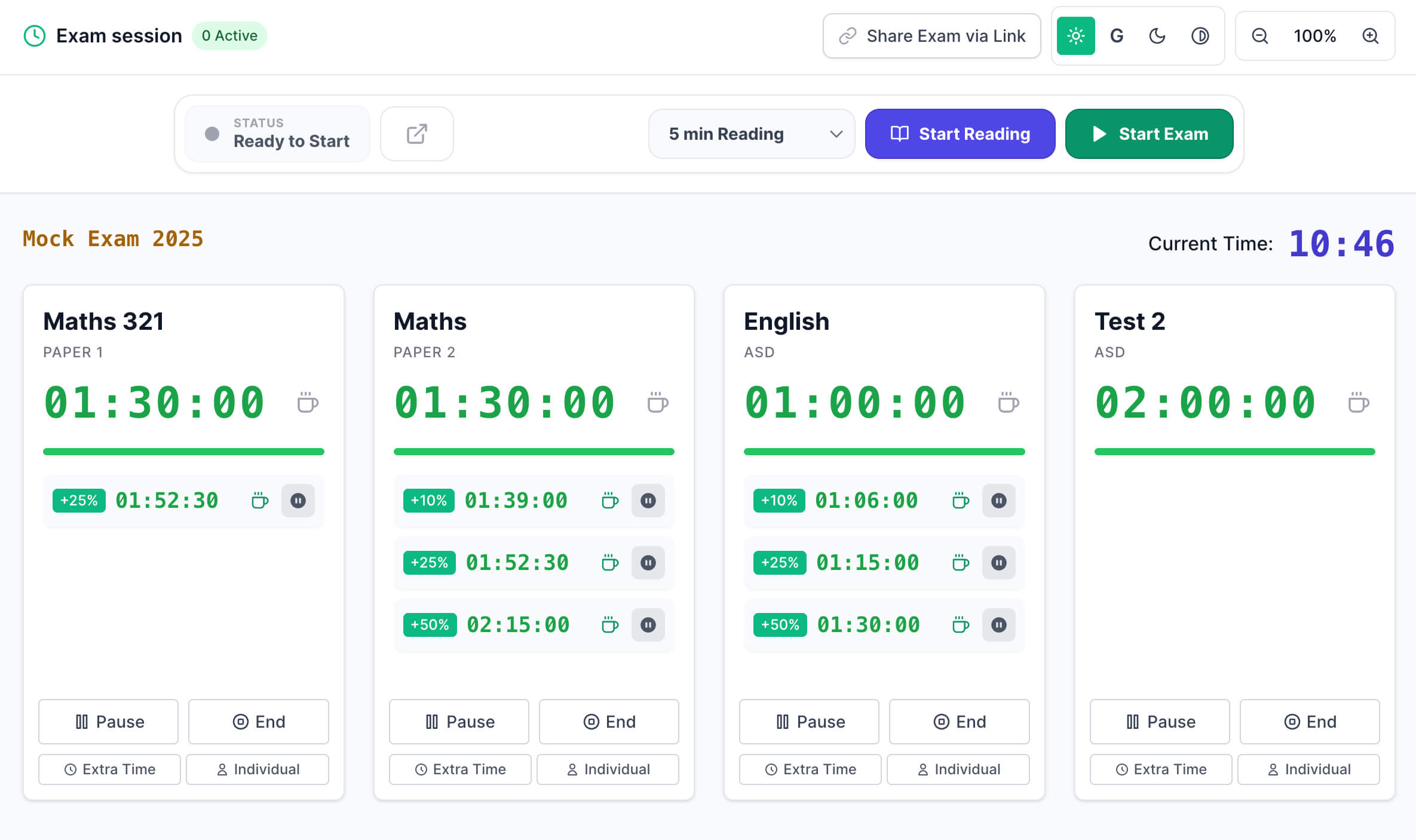Click the pause icon on Maths 321 +25% row

[298, 501]
